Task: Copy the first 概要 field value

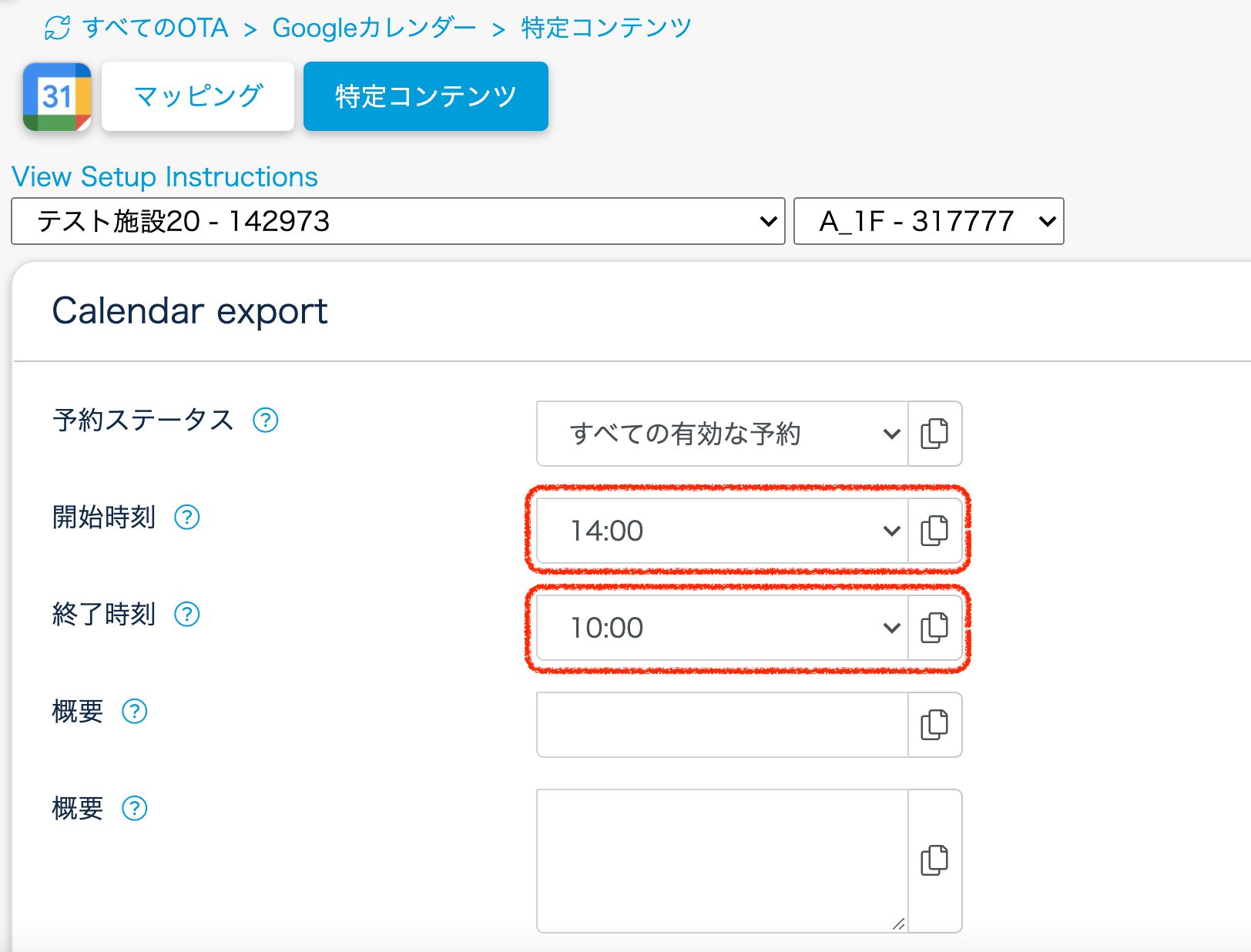Action: 934,725
